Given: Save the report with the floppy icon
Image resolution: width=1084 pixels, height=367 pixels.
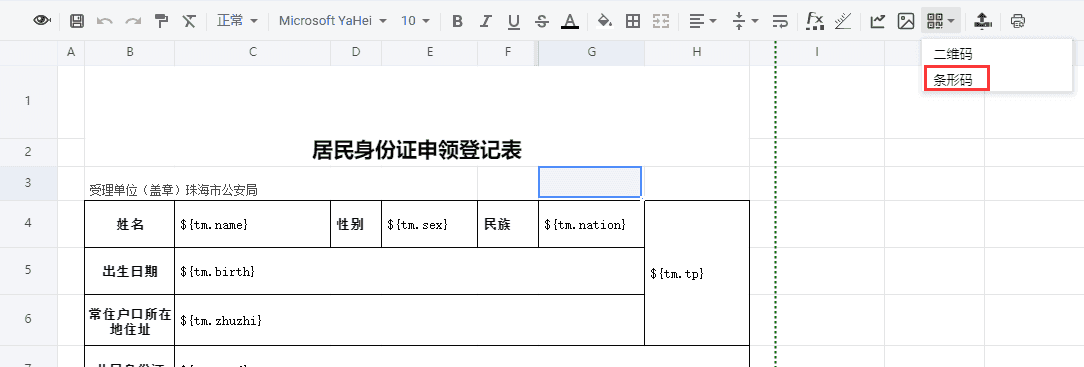Looking at the screenshot, I should [x=77, y=21].
